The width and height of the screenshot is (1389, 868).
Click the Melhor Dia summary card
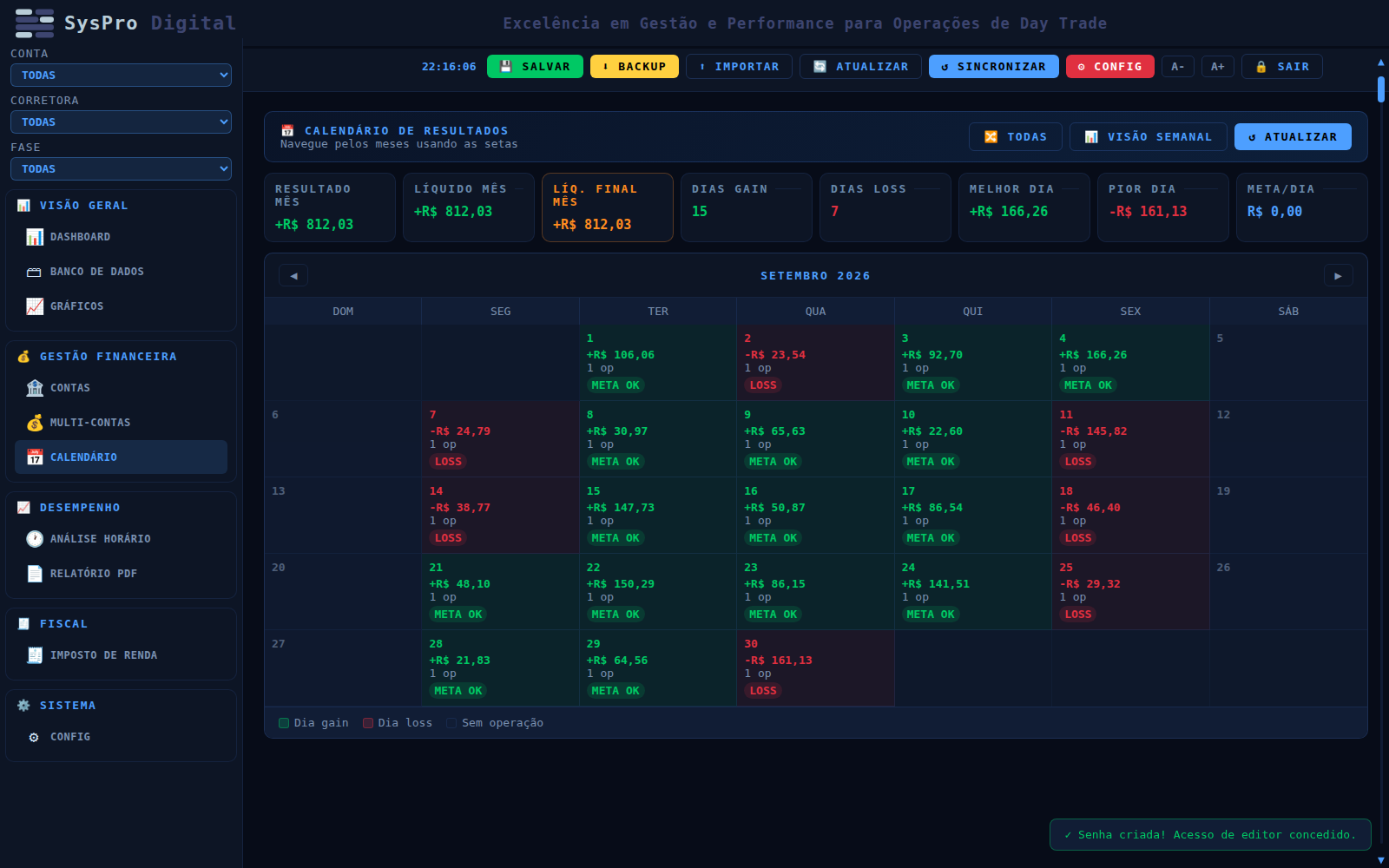pos(1024,207)
